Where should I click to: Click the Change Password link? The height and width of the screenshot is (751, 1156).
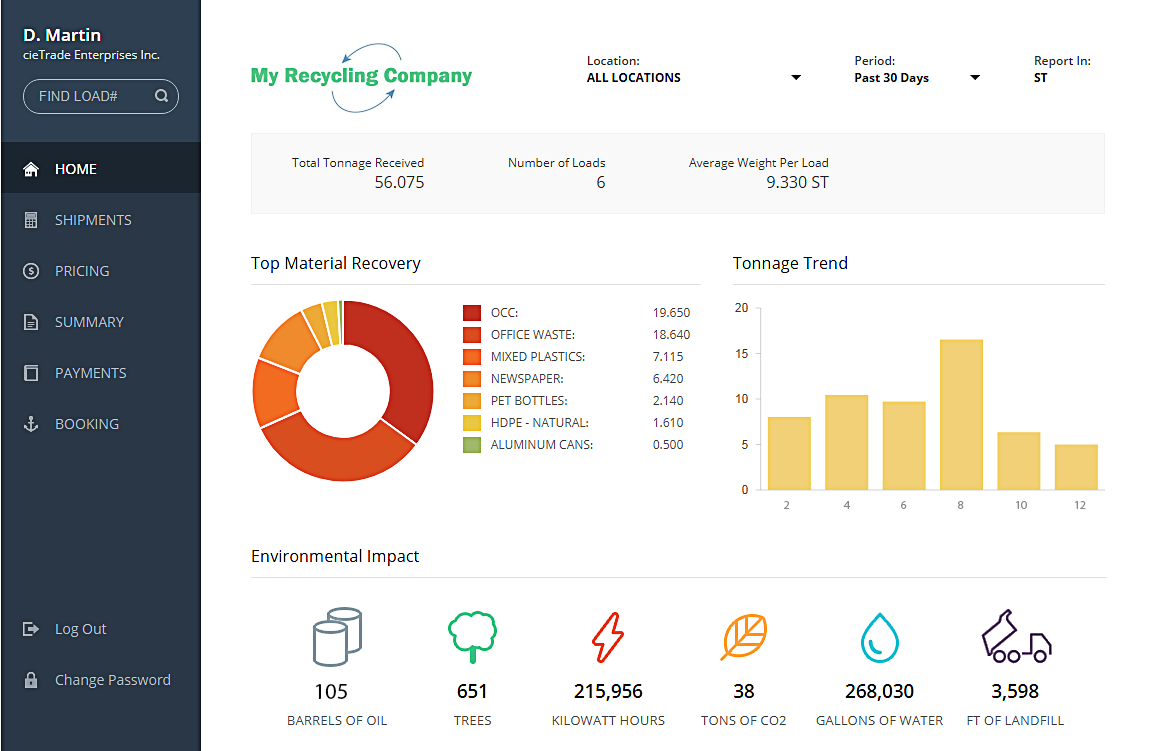[112, 680]
